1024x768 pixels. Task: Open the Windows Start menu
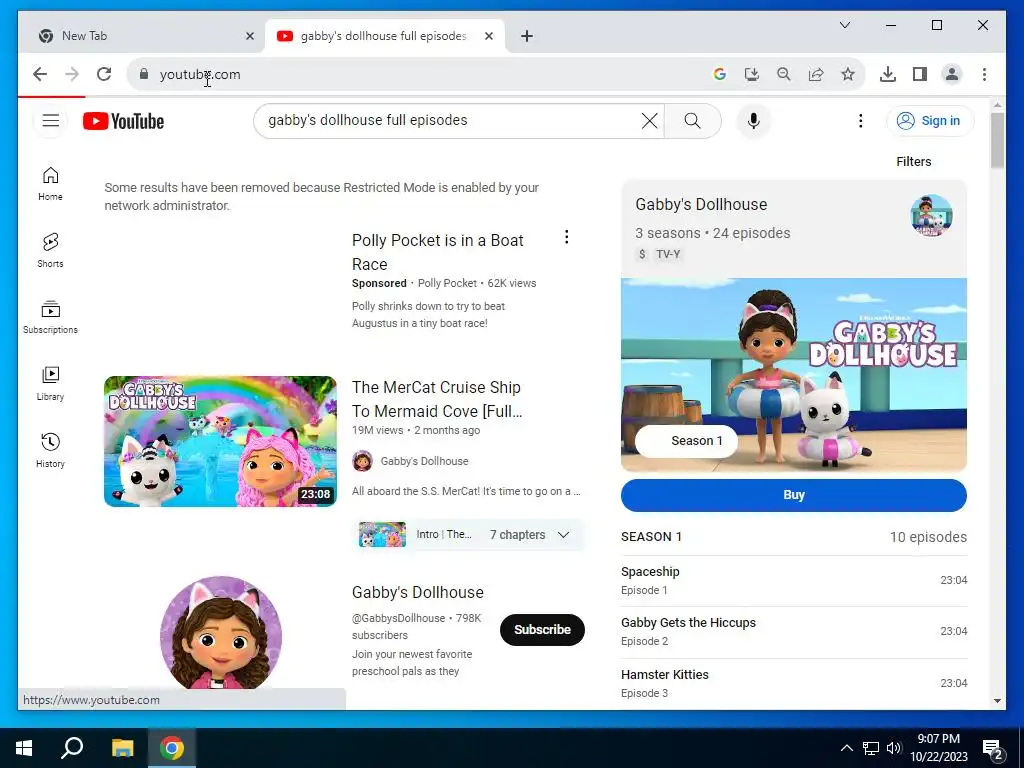tap(24, 748)
